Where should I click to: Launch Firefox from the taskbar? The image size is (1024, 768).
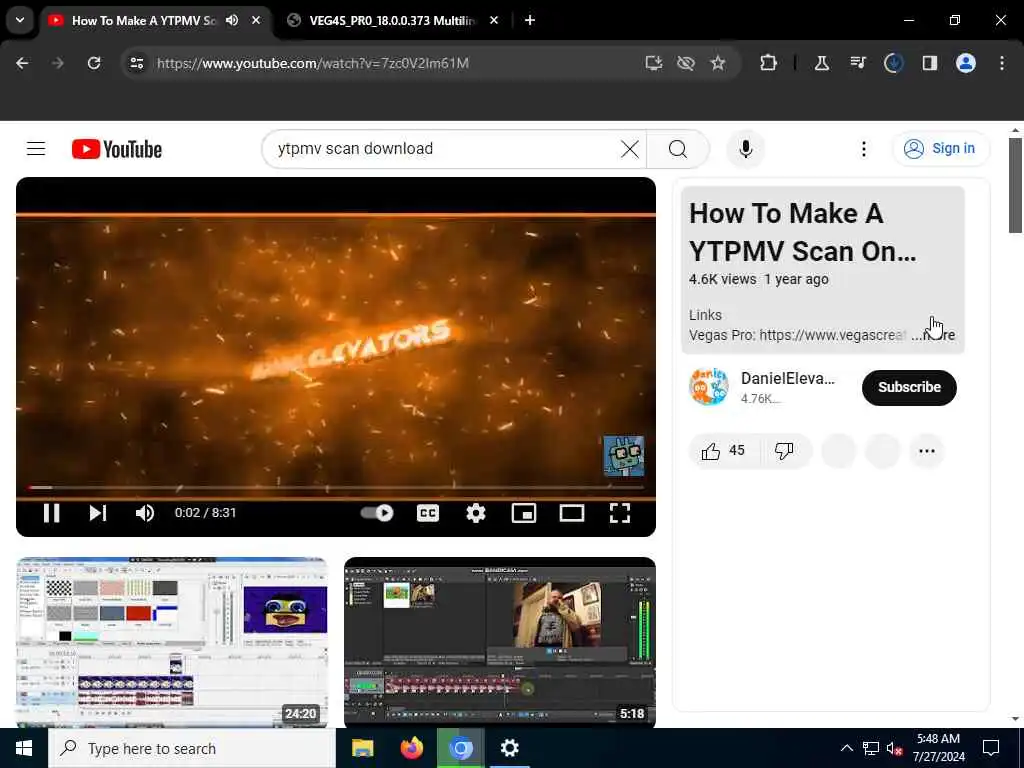(411, 748)
